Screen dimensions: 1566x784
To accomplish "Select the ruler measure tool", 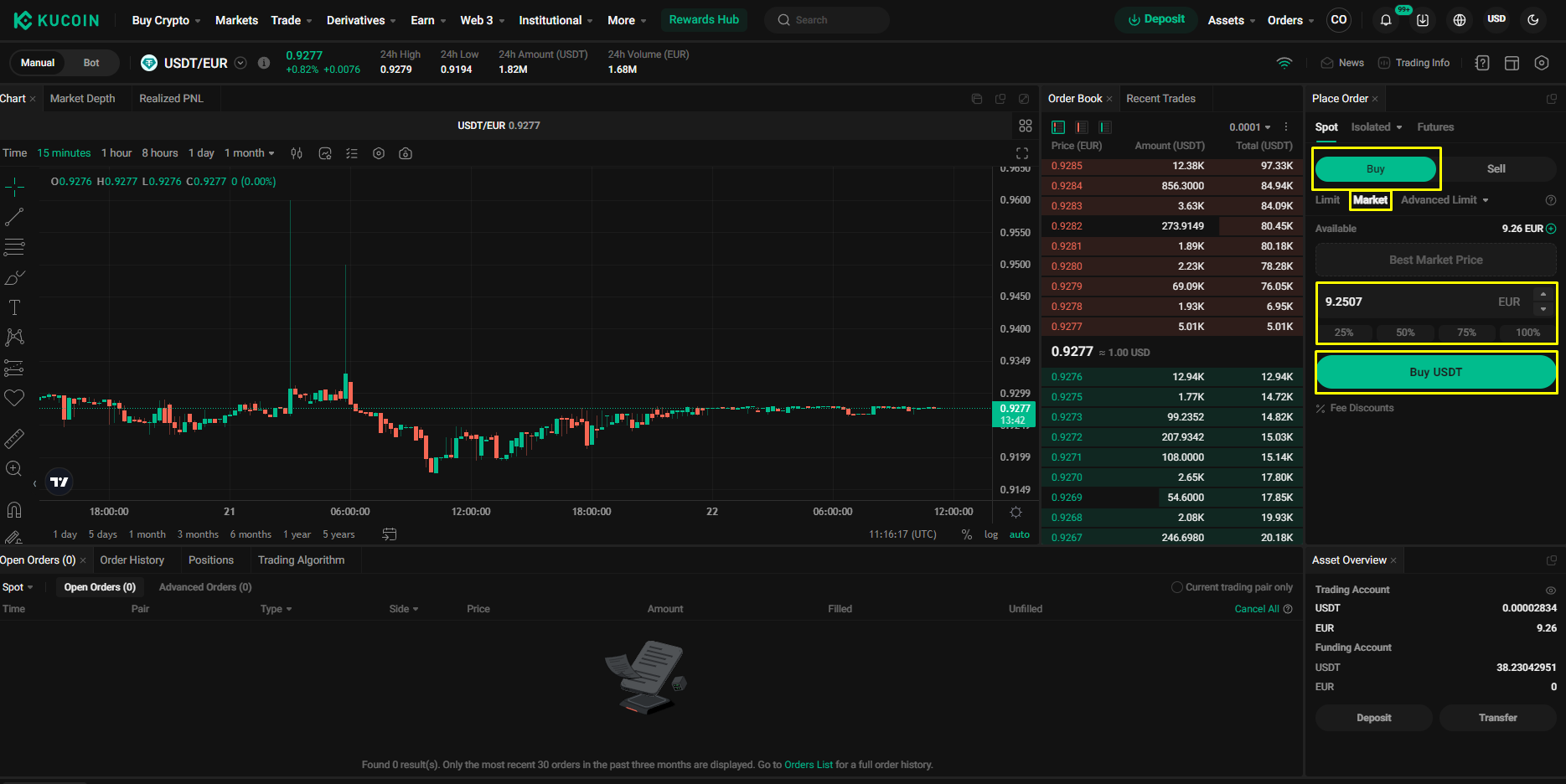I will click(14, 439).
